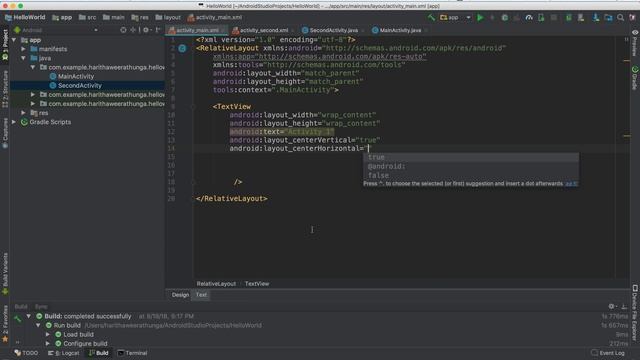Screen dimensions: 640x360
Task: Open the Android profiler gauge icon
Action: (x=529, y=18)
